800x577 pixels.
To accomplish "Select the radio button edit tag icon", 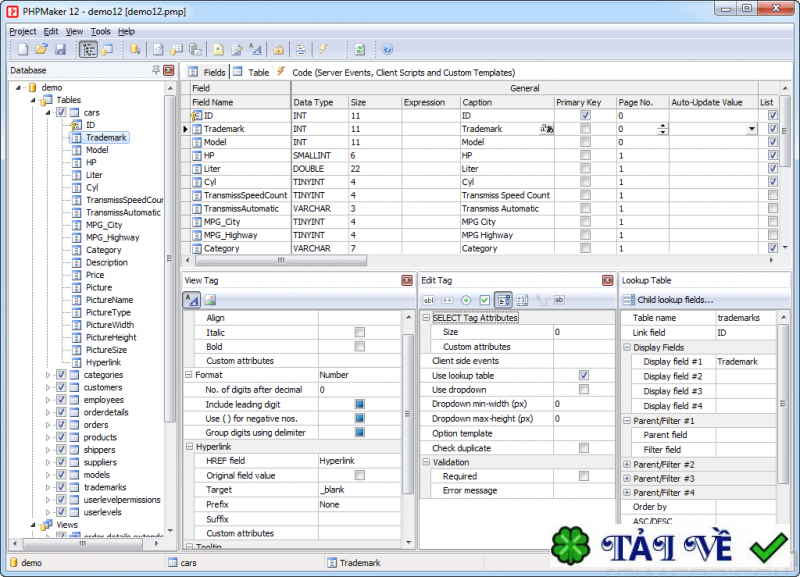I will coord(466,300).
